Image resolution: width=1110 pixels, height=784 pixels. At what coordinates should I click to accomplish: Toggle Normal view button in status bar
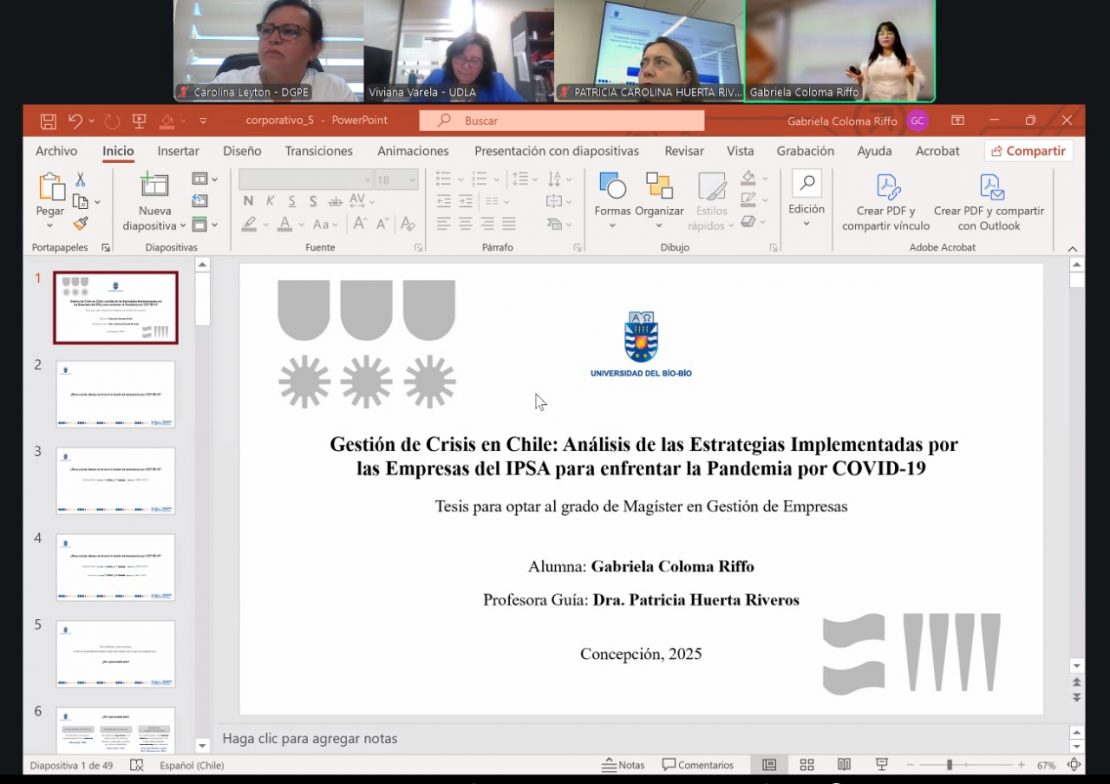click(x=769, y=765)
